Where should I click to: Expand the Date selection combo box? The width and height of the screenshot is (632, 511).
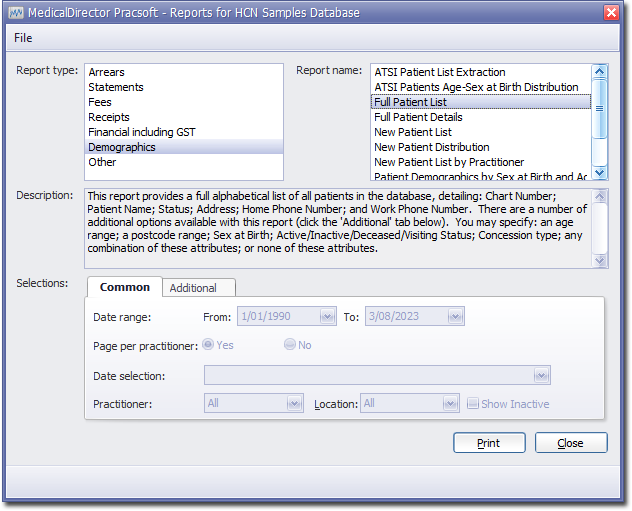coord(541,376)
